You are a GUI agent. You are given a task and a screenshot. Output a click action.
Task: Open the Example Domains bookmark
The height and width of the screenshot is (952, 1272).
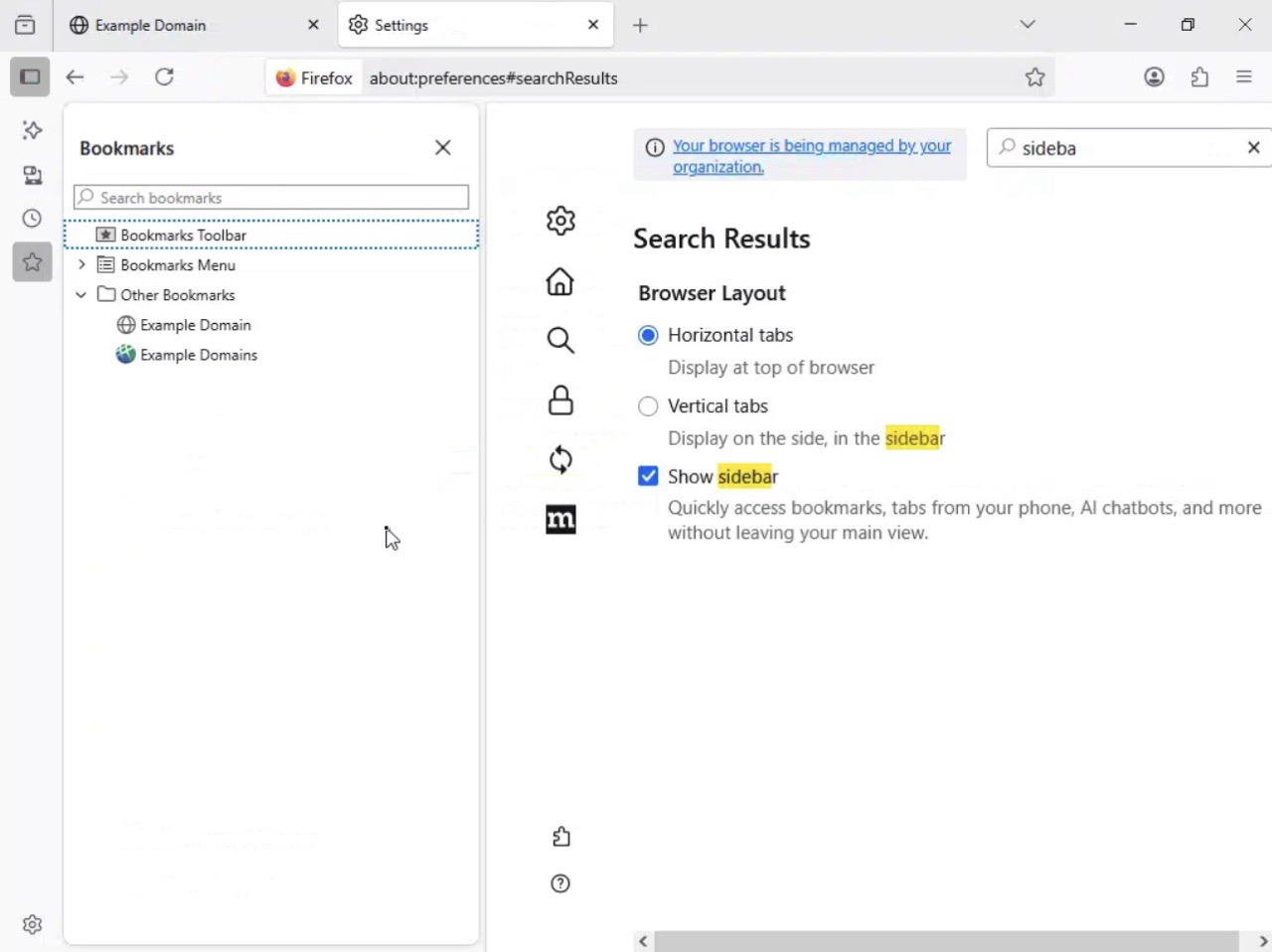tap(271, 355)
